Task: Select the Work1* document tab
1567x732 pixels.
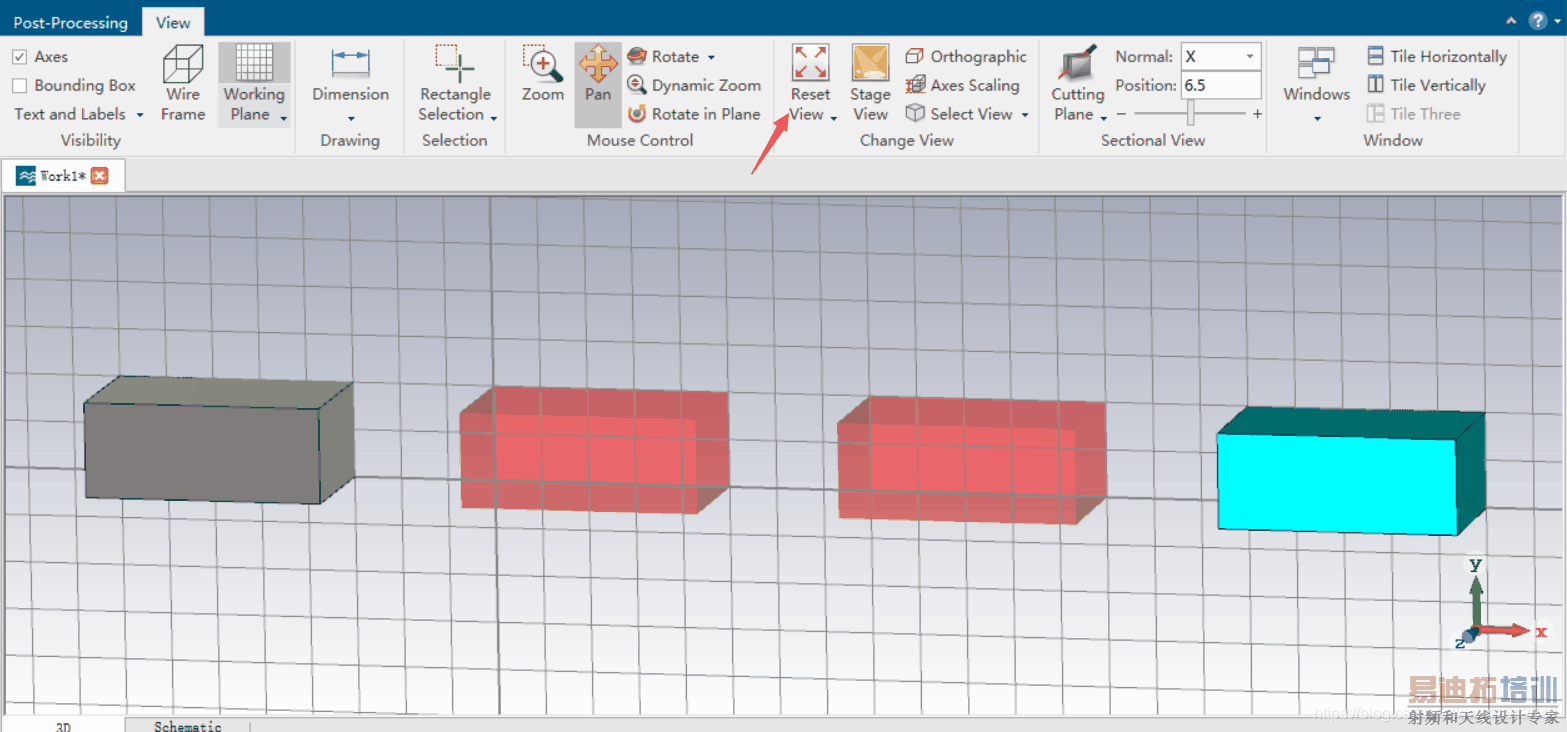Action: 62,176
